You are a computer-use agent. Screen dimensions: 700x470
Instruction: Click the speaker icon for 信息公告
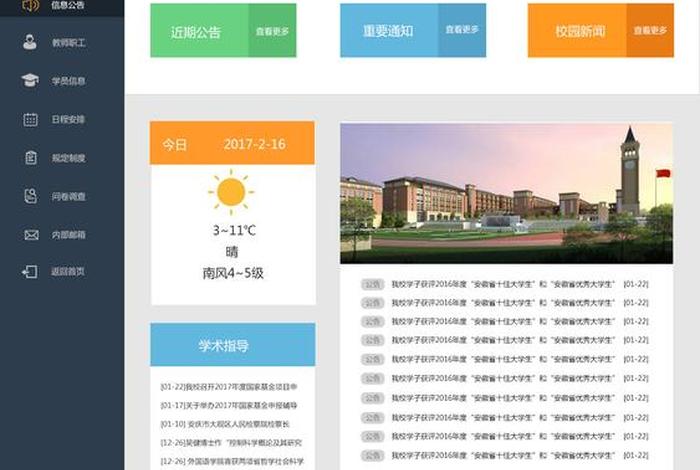pos(30,5)
